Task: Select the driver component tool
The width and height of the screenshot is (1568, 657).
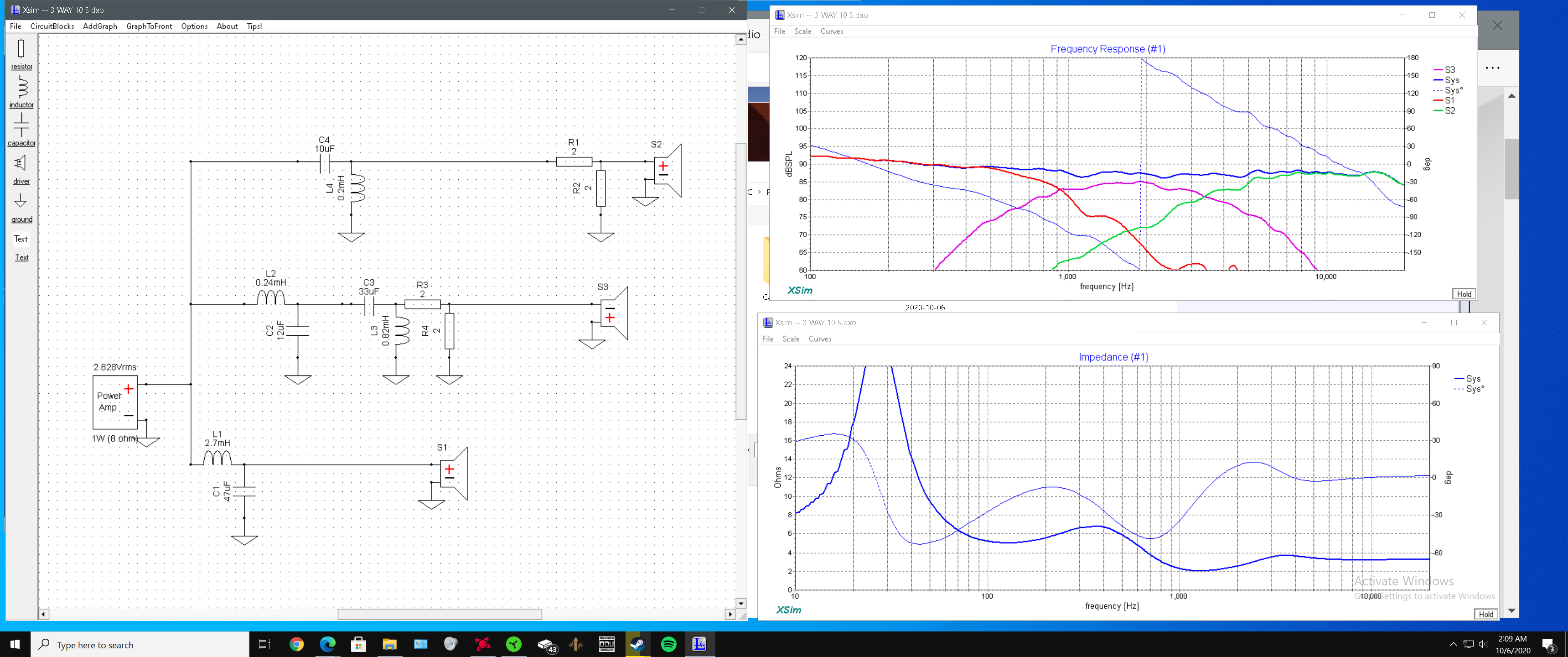Action: 21,169
